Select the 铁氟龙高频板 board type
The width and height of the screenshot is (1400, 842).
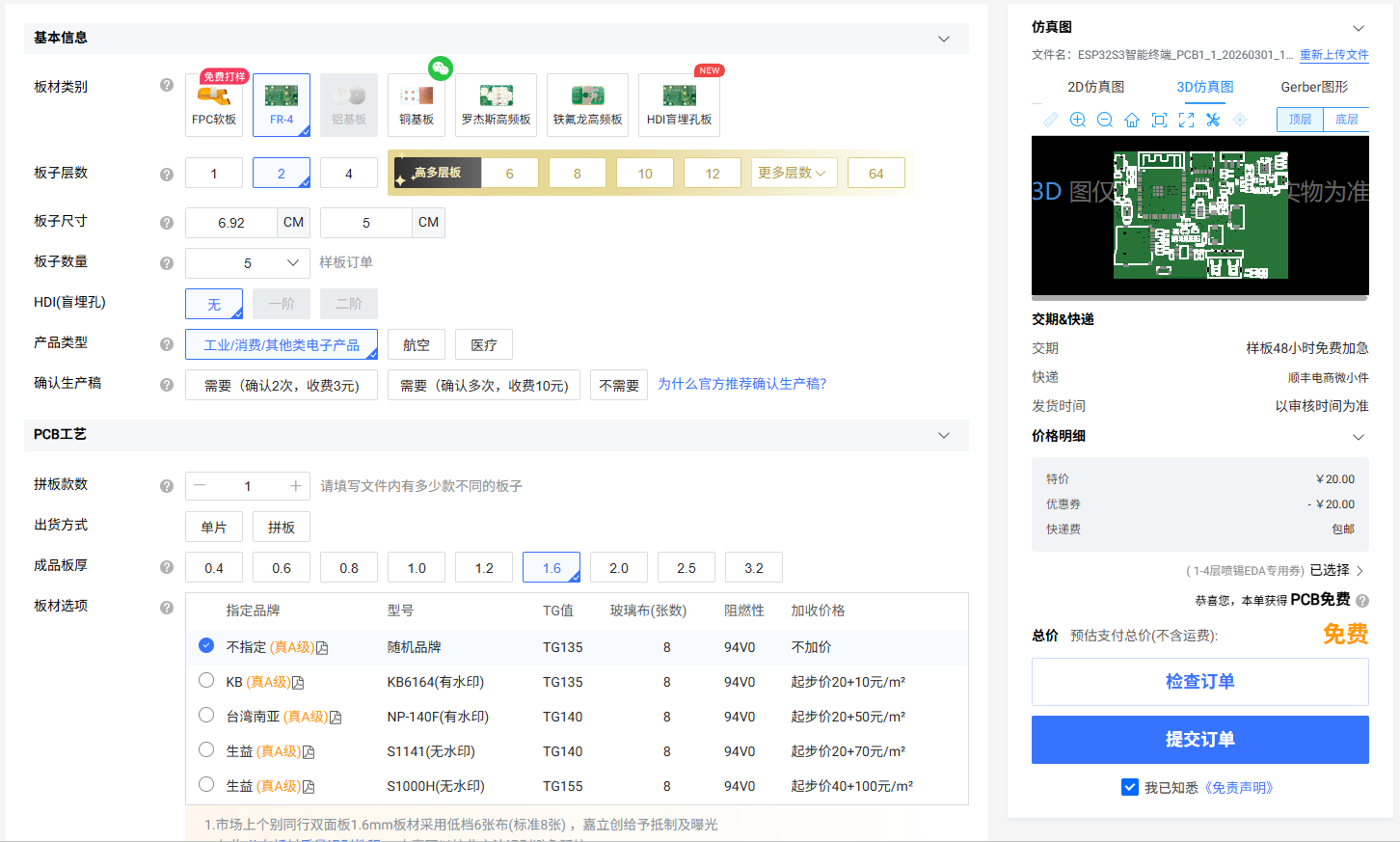click(587, 105)
